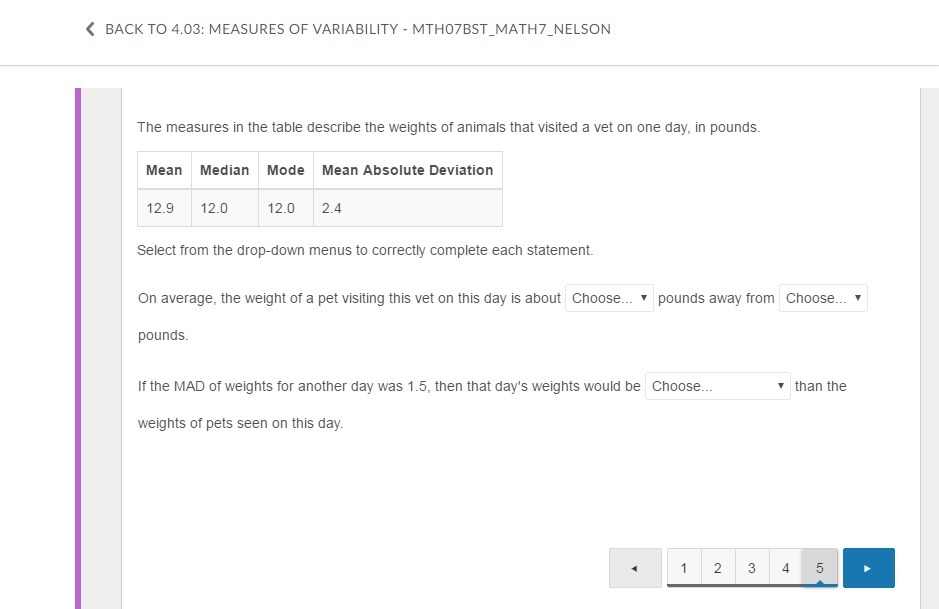Click the next page arrow button

[x=868, y=568]
